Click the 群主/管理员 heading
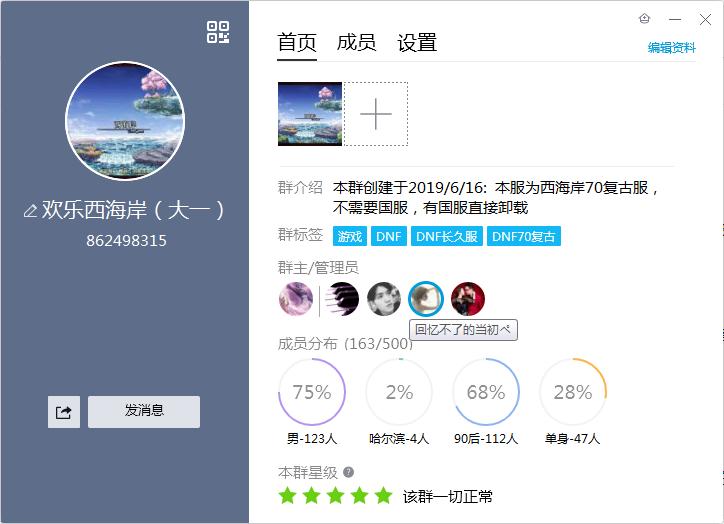The width and height of the screenshot is (724, 524). point(318,268)
